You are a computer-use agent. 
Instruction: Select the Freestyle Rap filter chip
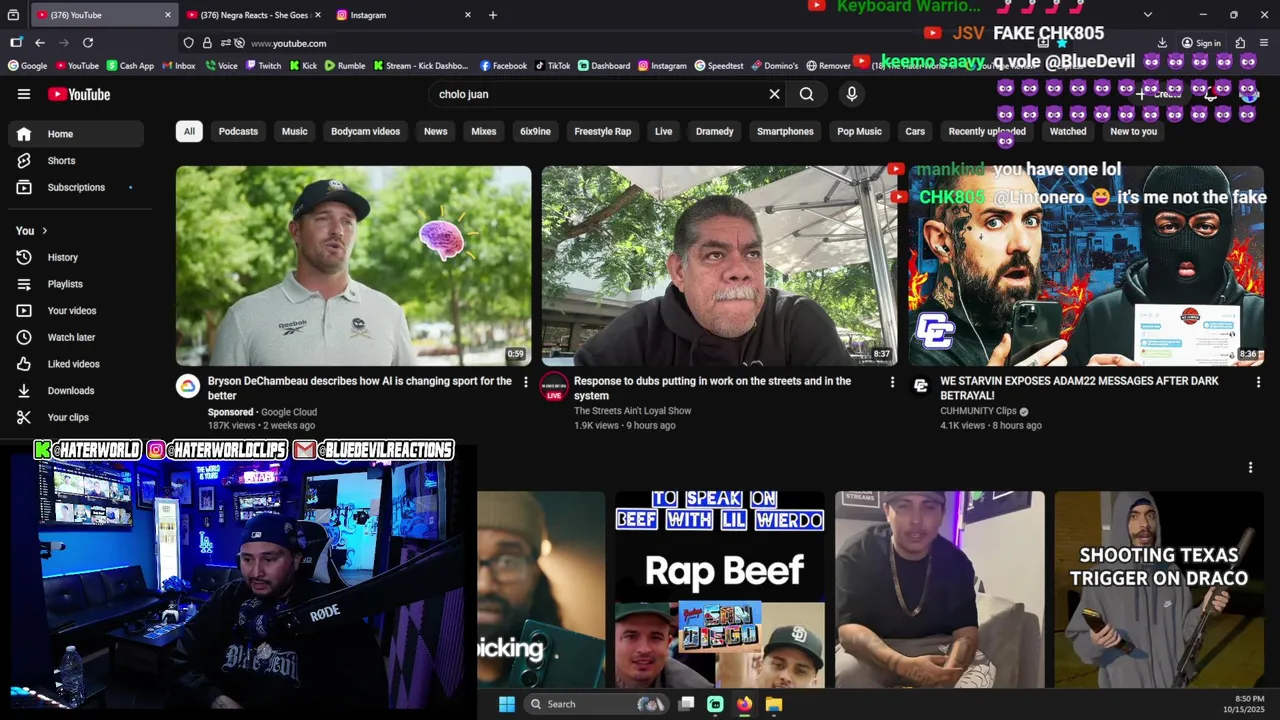click(x=602, y=131)
